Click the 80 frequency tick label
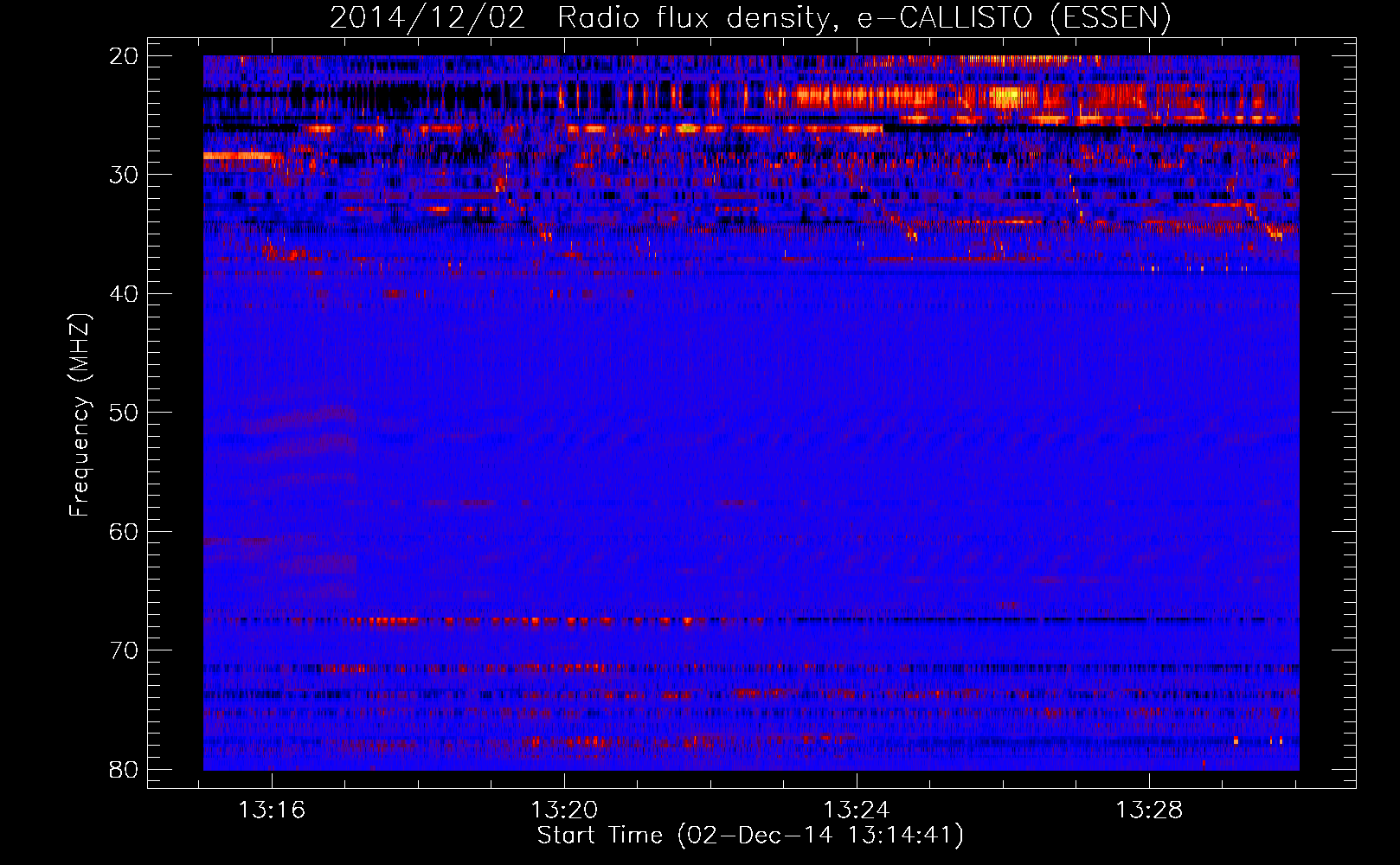This screenshot has width=1400, height=865. click(x=125, y=769)
